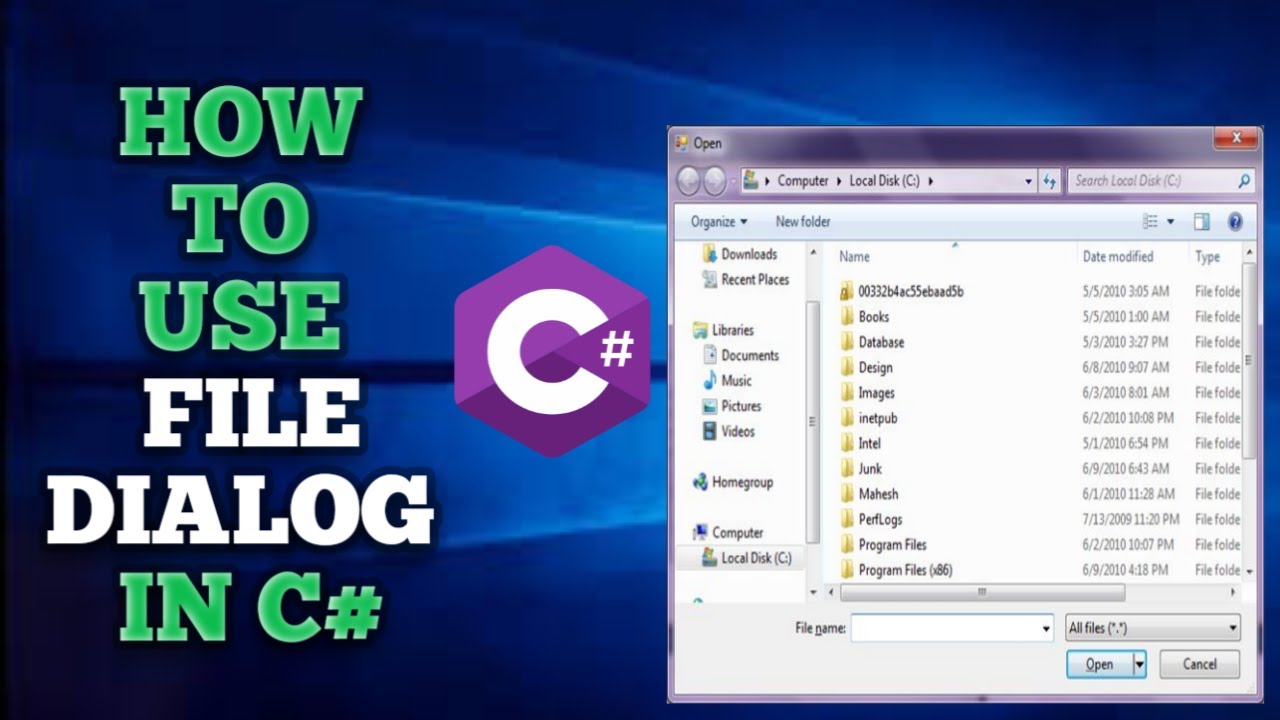Go back using the Back arrow button
The height and width of the screenshot is (720, 1280).
tap(689, 181)
